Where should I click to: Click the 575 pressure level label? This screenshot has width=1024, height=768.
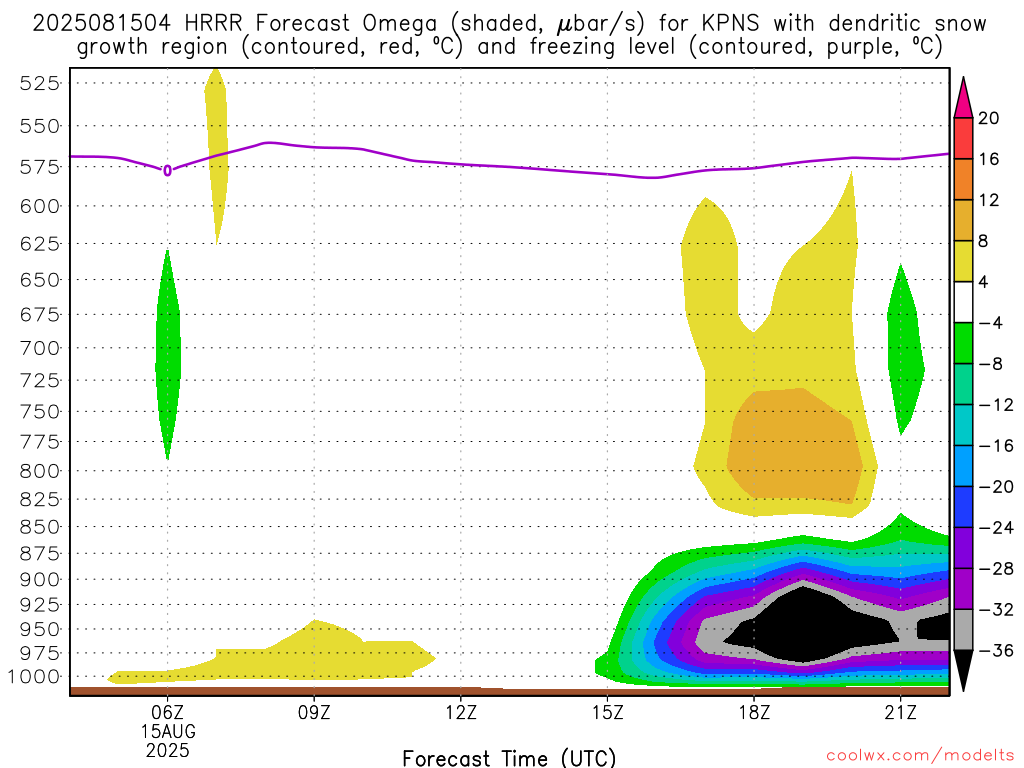39,167
